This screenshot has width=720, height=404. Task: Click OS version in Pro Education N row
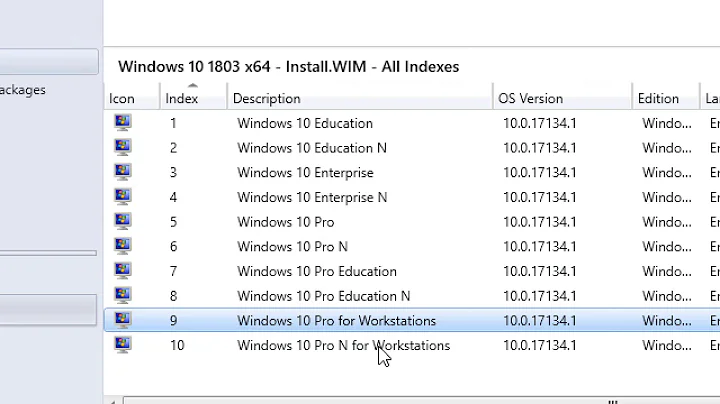(x=540, y=297)
